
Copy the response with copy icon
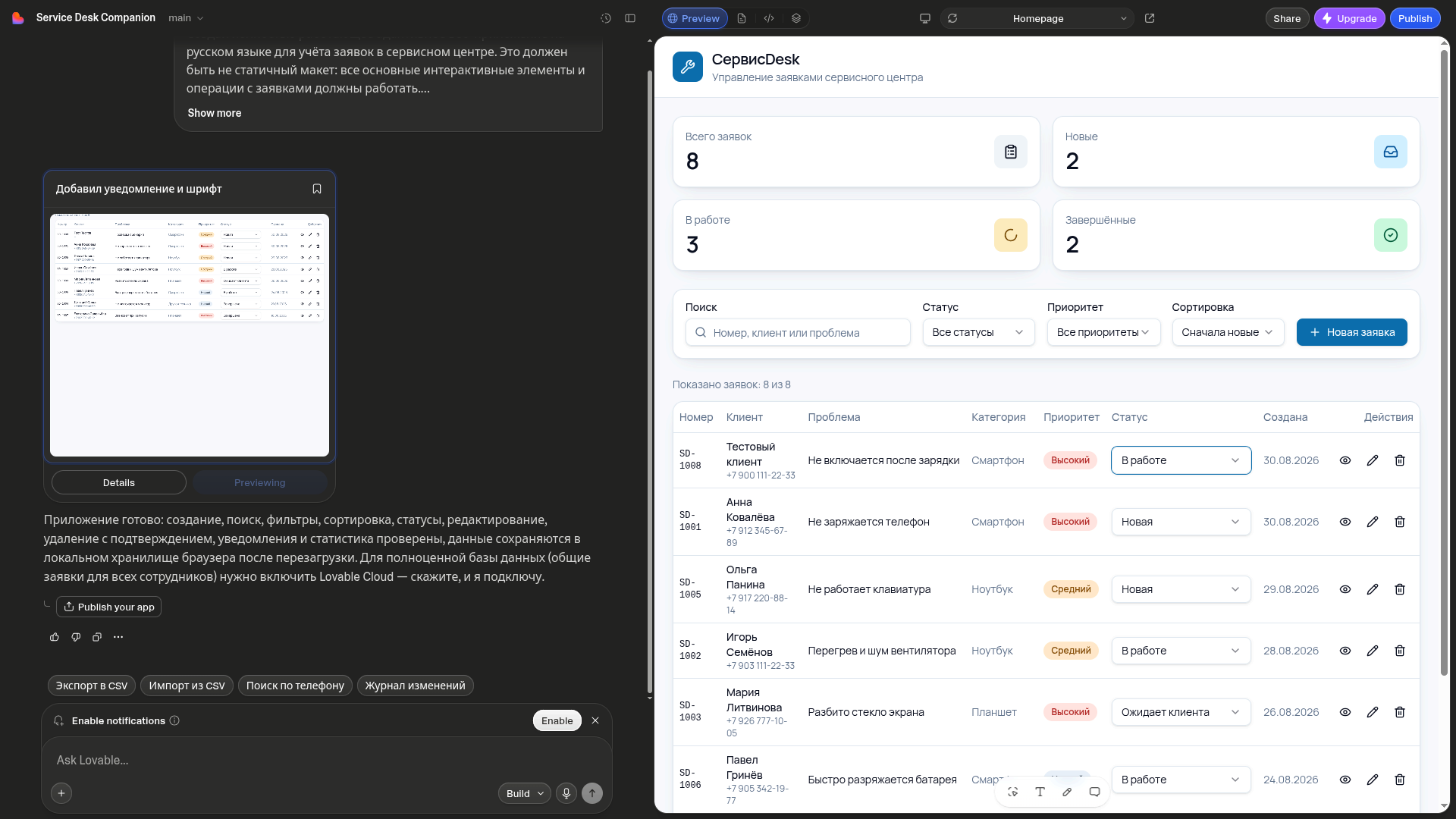97,637
